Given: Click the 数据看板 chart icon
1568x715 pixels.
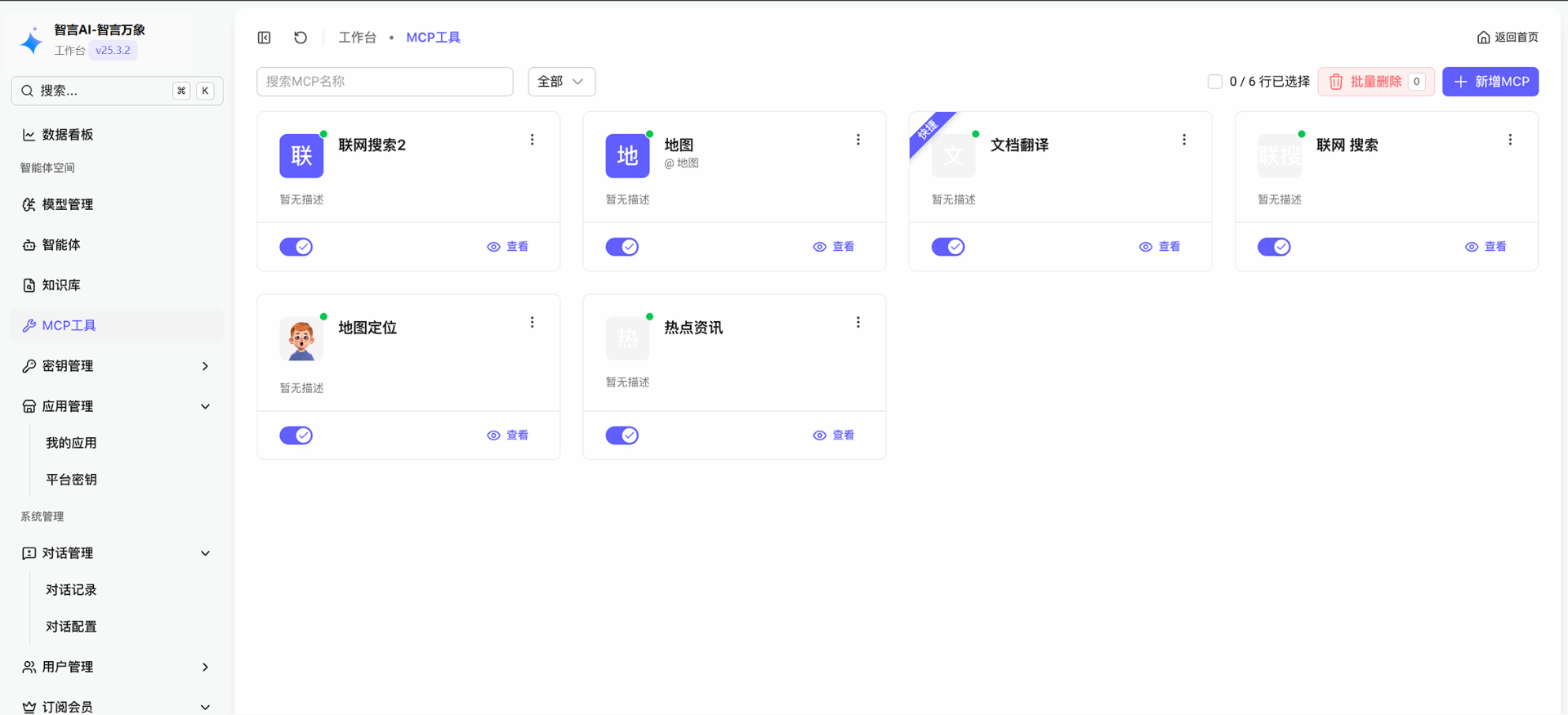Looking at the screenshot, I should click(29, 135).
